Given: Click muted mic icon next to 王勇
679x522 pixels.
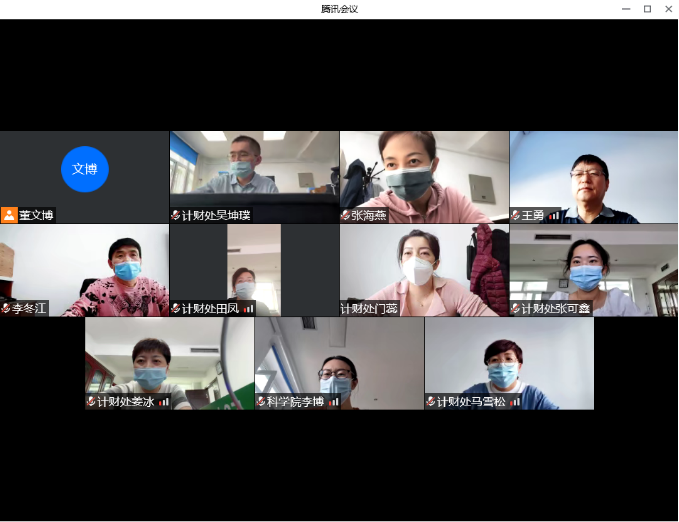Looking at the screenshot, I should click(x=515, y=215).
